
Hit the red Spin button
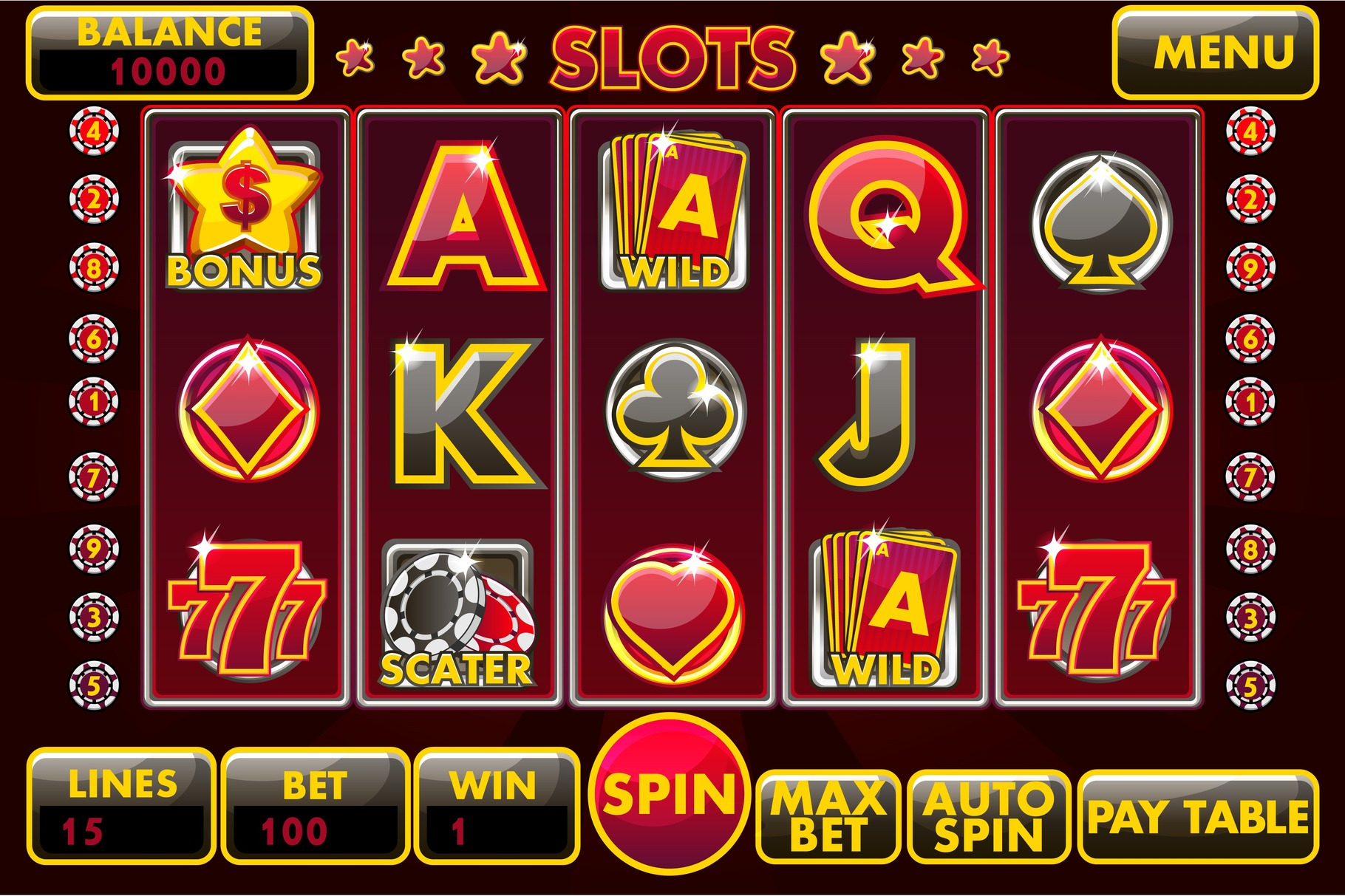coord(670,794)
